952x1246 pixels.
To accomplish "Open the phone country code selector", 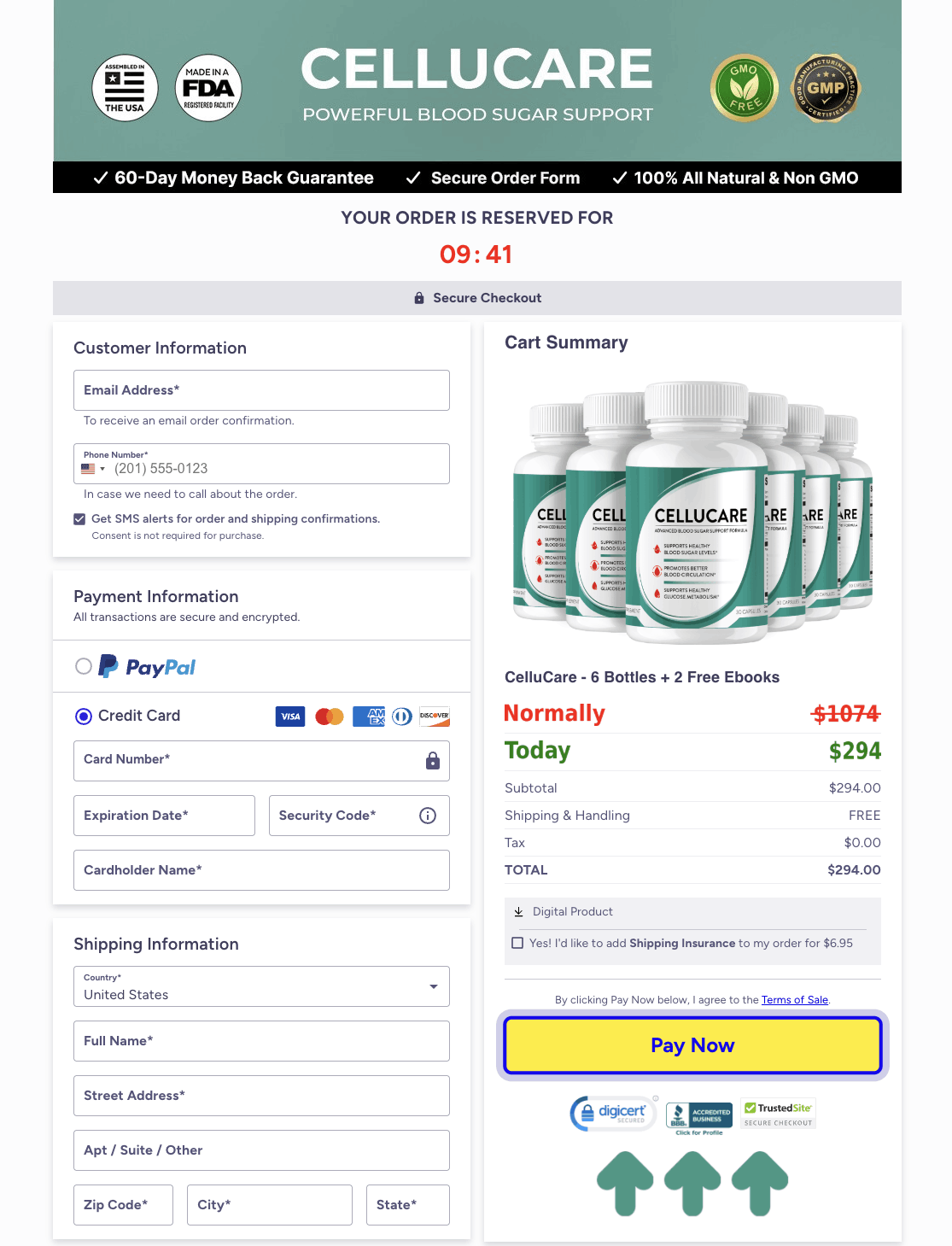I will pos(92,468).
